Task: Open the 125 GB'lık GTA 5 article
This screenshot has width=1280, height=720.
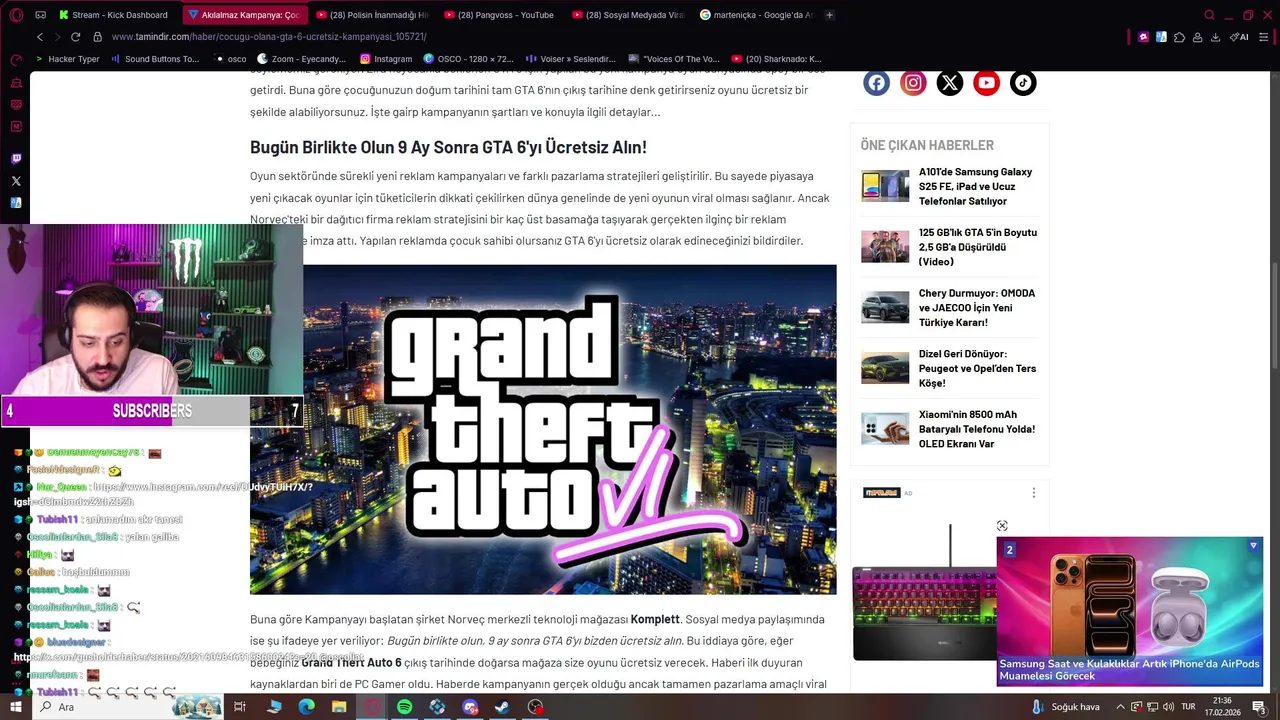Action: pos(978,247)
